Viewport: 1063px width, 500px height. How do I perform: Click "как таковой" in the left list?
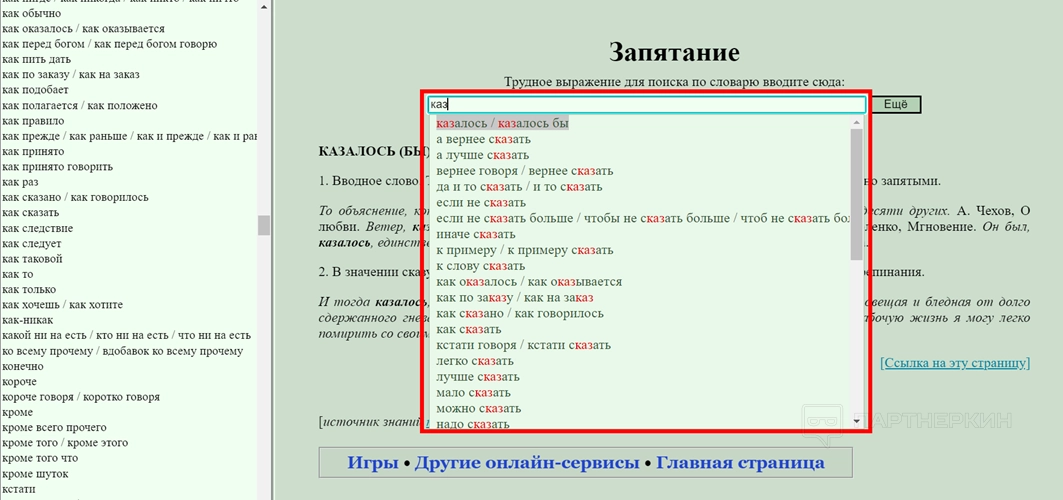pyautogui.click(x=33, y=259)
